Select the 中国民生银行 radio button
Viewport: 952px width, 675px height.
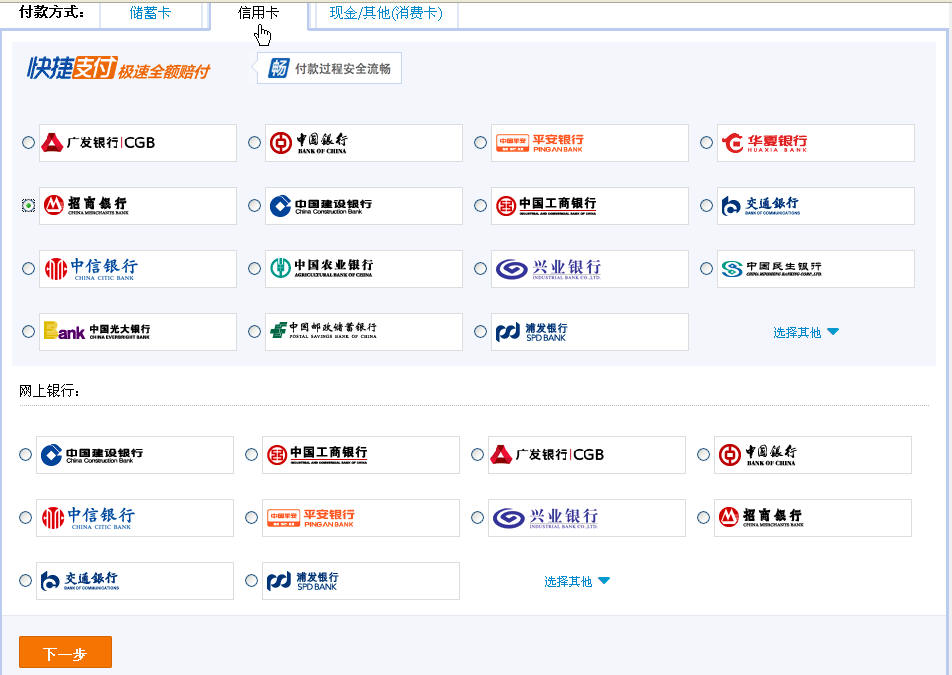click(x=706, y=268)
